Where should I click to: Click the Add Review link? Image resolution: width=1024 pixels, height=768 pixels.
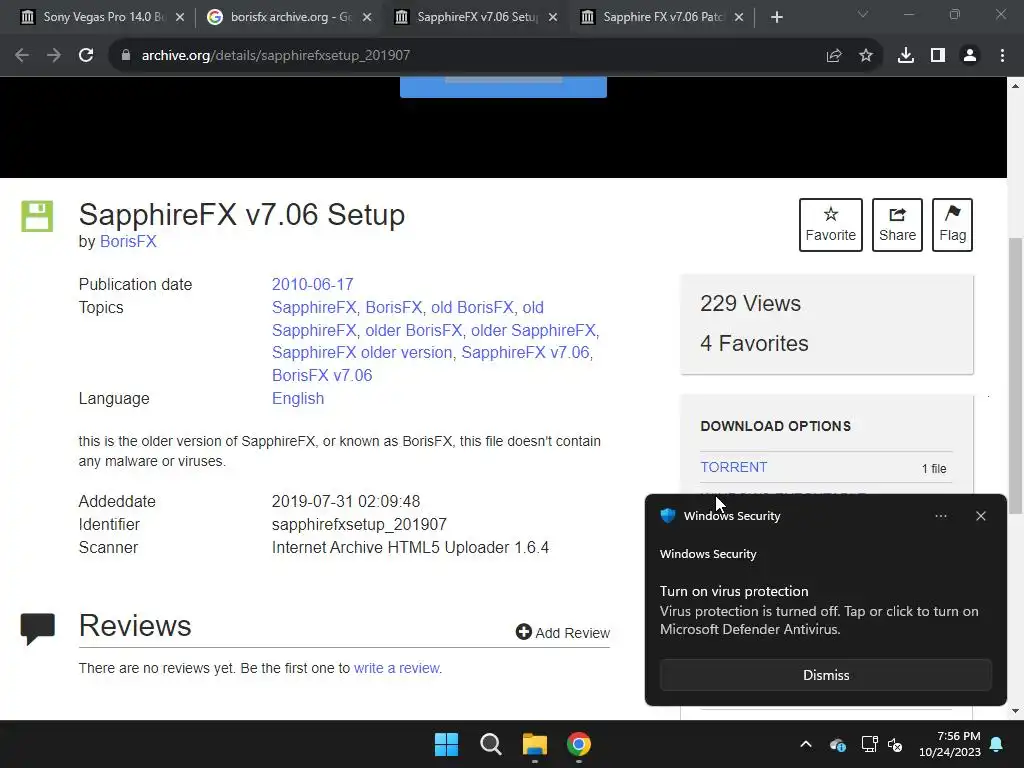pos(563,633)
